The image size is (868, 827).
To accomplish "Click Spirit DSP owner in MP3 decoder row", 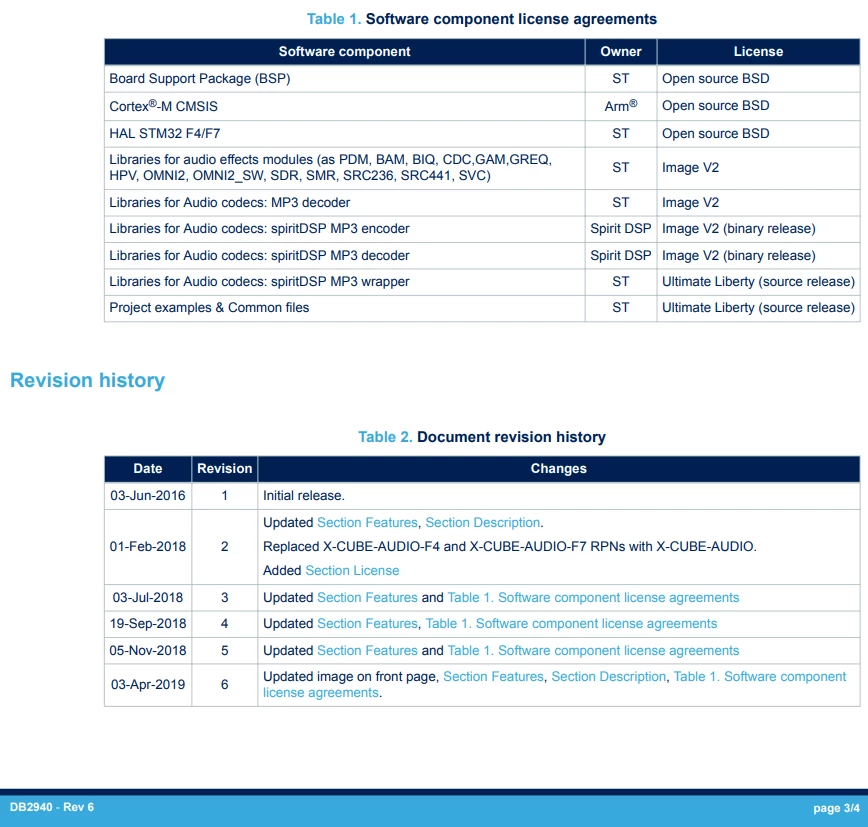I will click(621, 255).
